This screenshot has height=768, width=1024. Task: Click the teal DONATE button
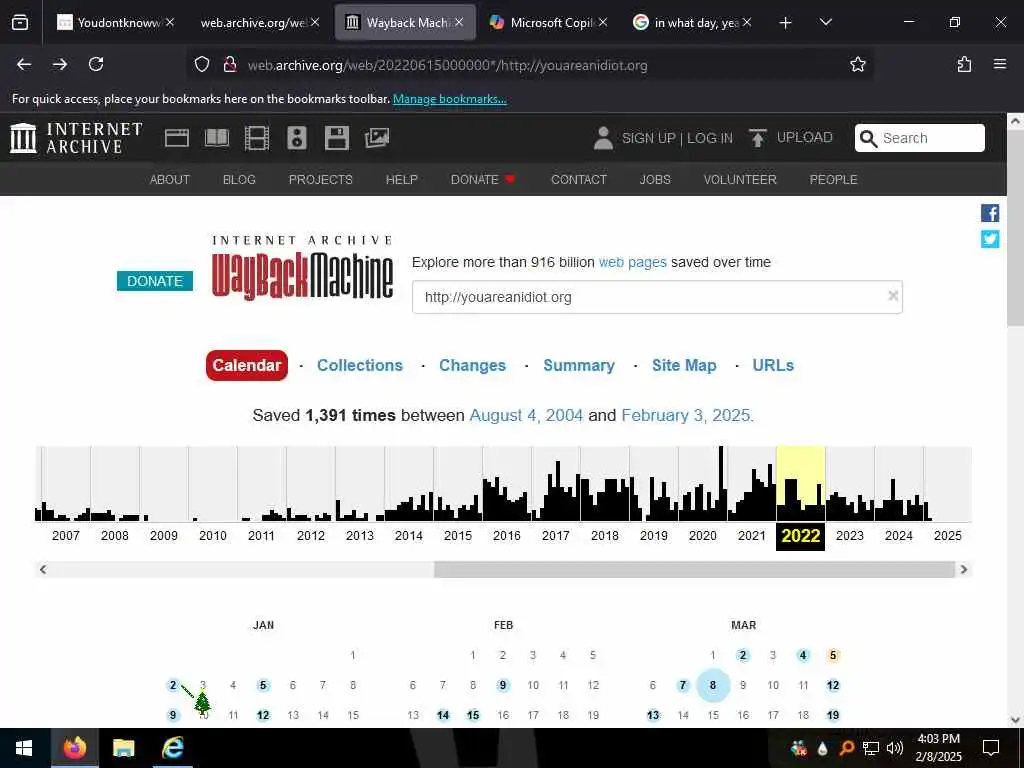pyautogui.click(x=155, y=281)
